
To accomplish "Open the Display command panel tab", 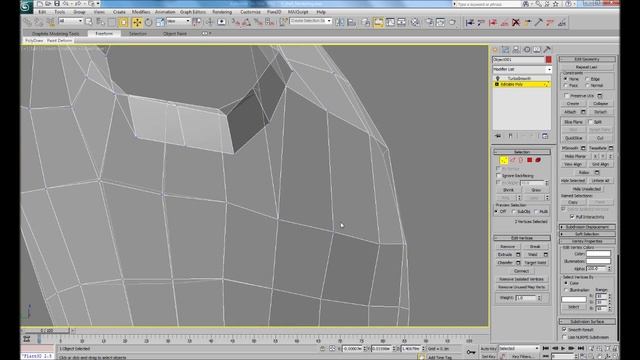I will click(x=537, y=50).
